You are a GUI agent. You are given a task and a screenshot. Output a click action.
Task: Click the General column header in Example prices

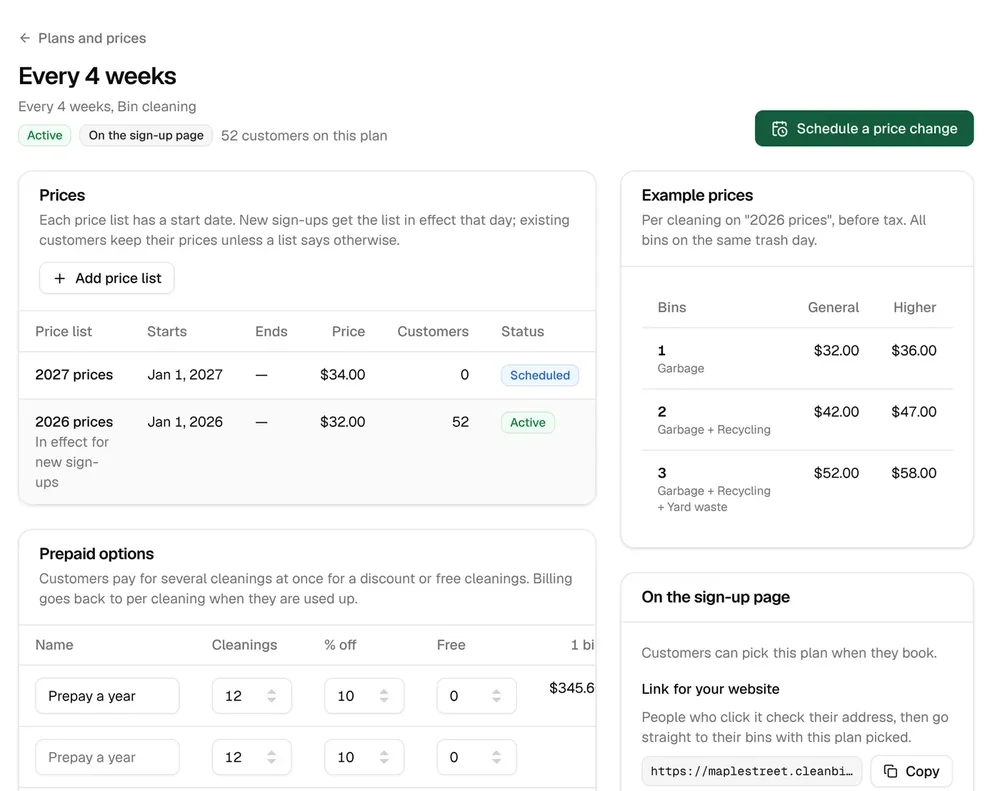point(833,307)
